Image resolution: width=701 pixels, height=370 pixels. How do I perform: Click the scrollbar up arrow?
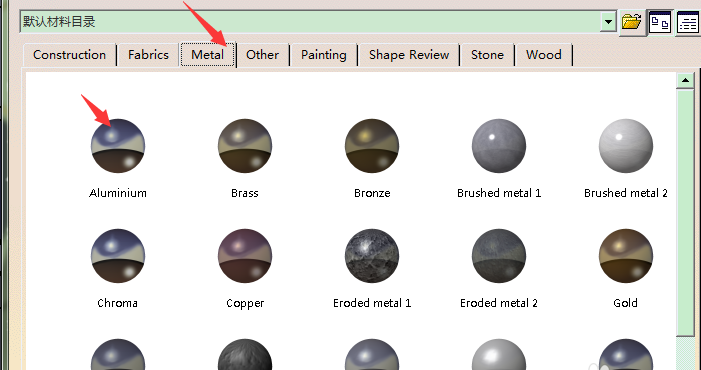click(685, 80)
